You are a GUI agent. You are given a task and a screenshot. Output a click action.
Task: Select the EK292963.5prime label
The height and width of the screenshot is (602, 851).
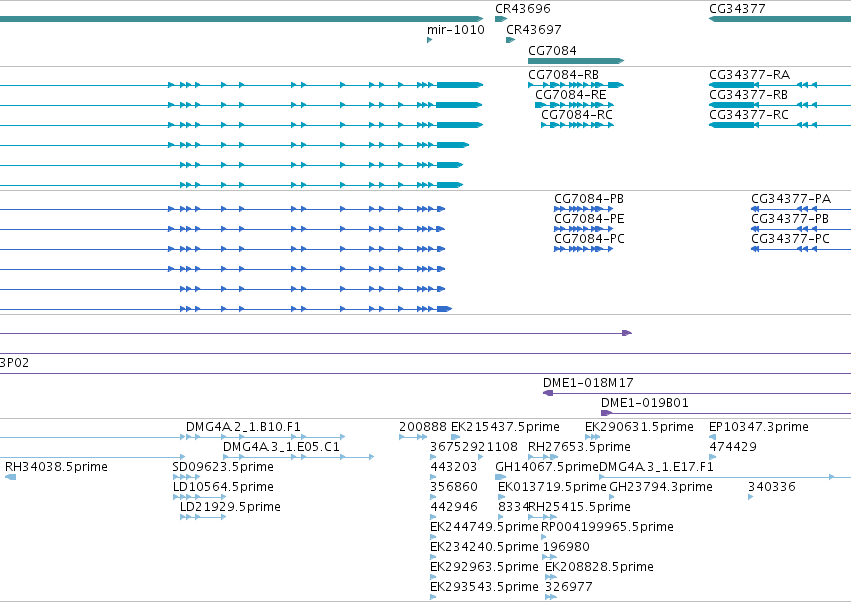tap(484, 567)
